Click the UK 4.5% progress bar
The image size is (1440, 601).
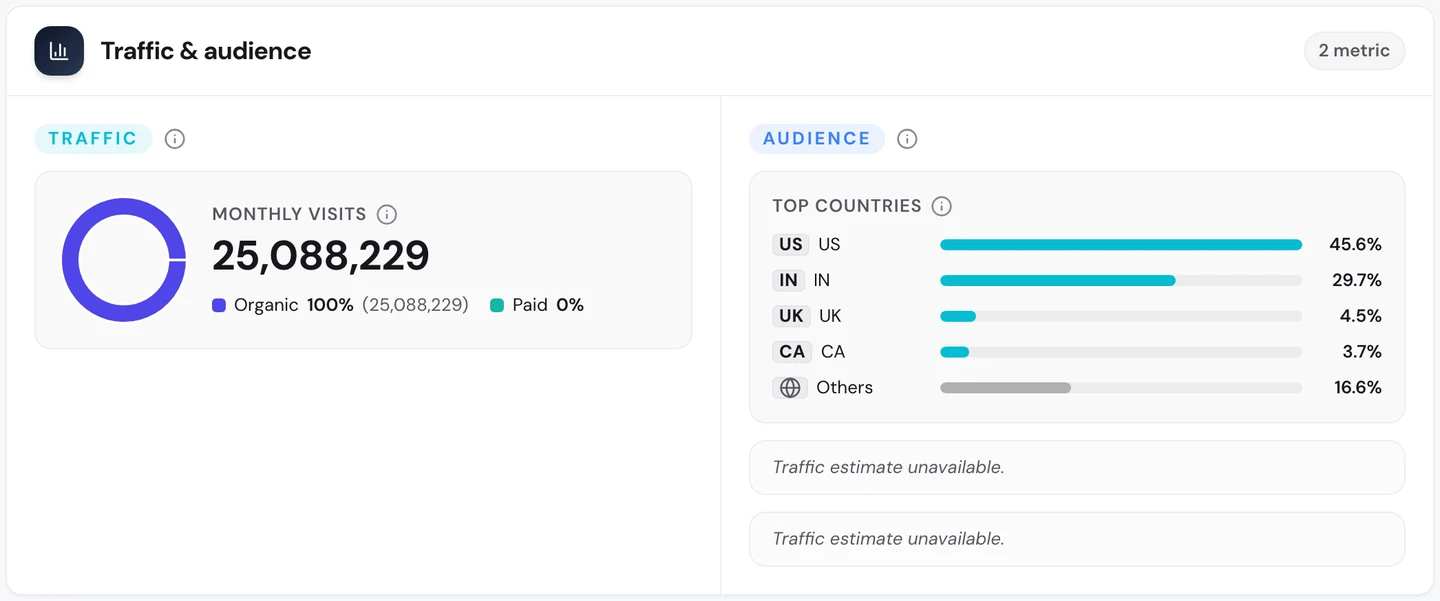1121,316
